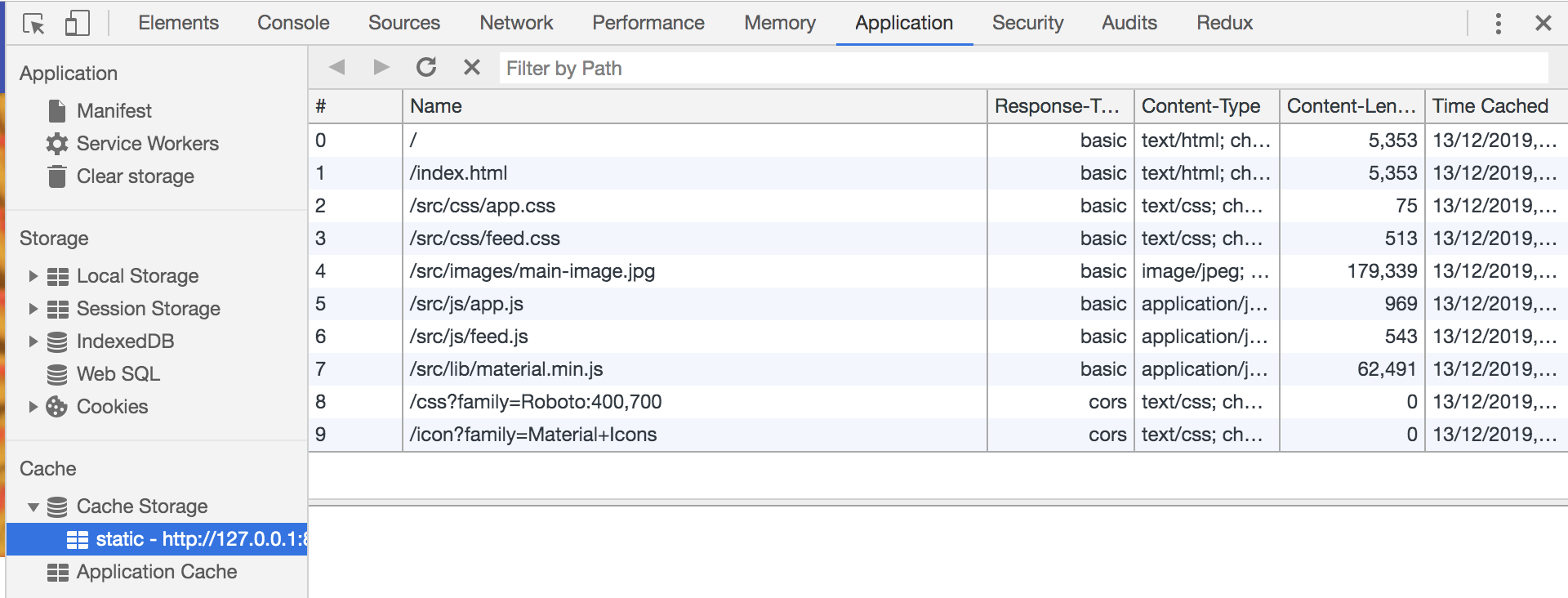1568x598 pixels.
Task: Expand the Local Storage tree
Action: [x=33, y=276]
